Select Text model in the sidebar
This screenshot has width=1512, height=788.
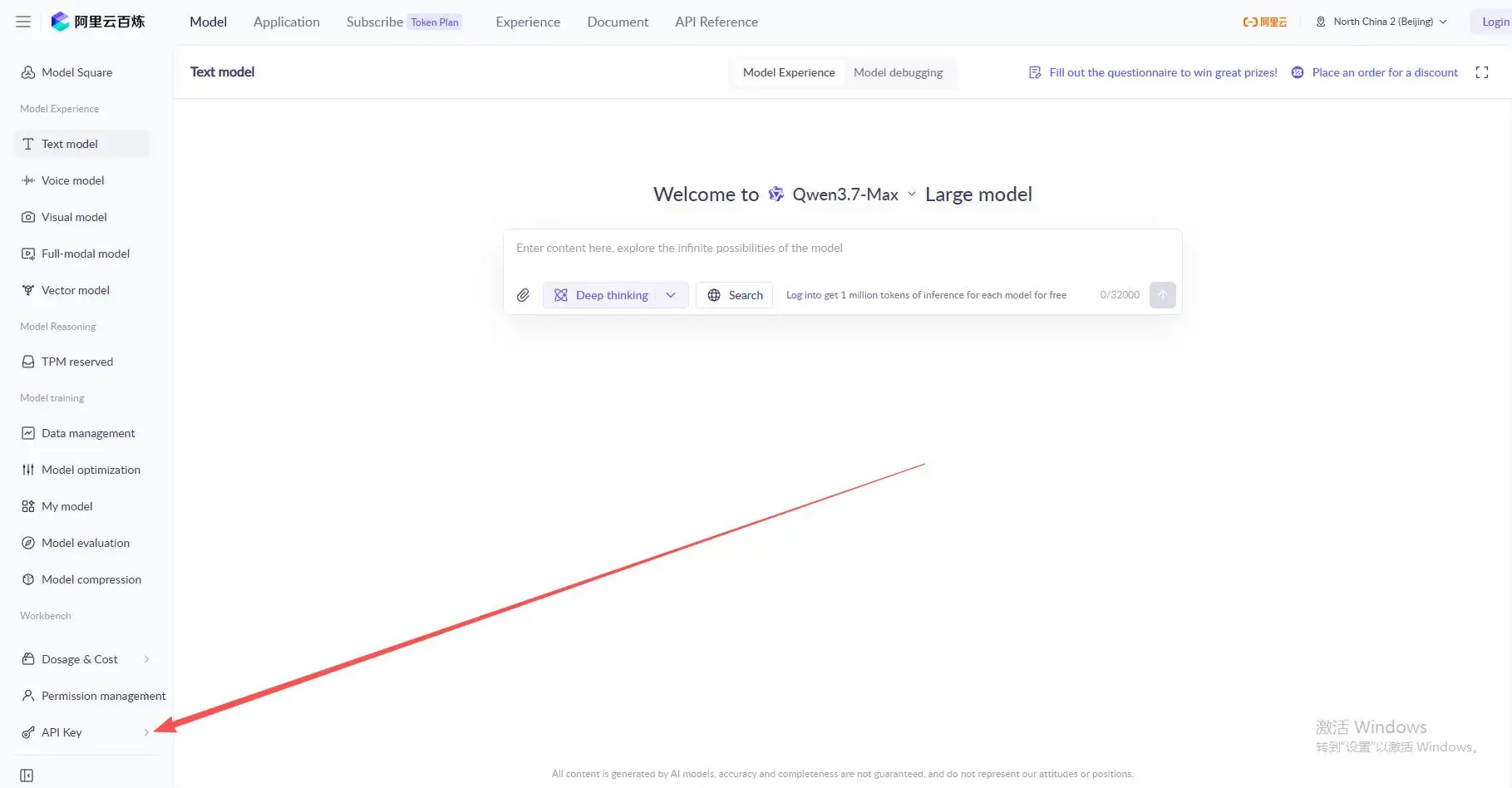(81, 144)
